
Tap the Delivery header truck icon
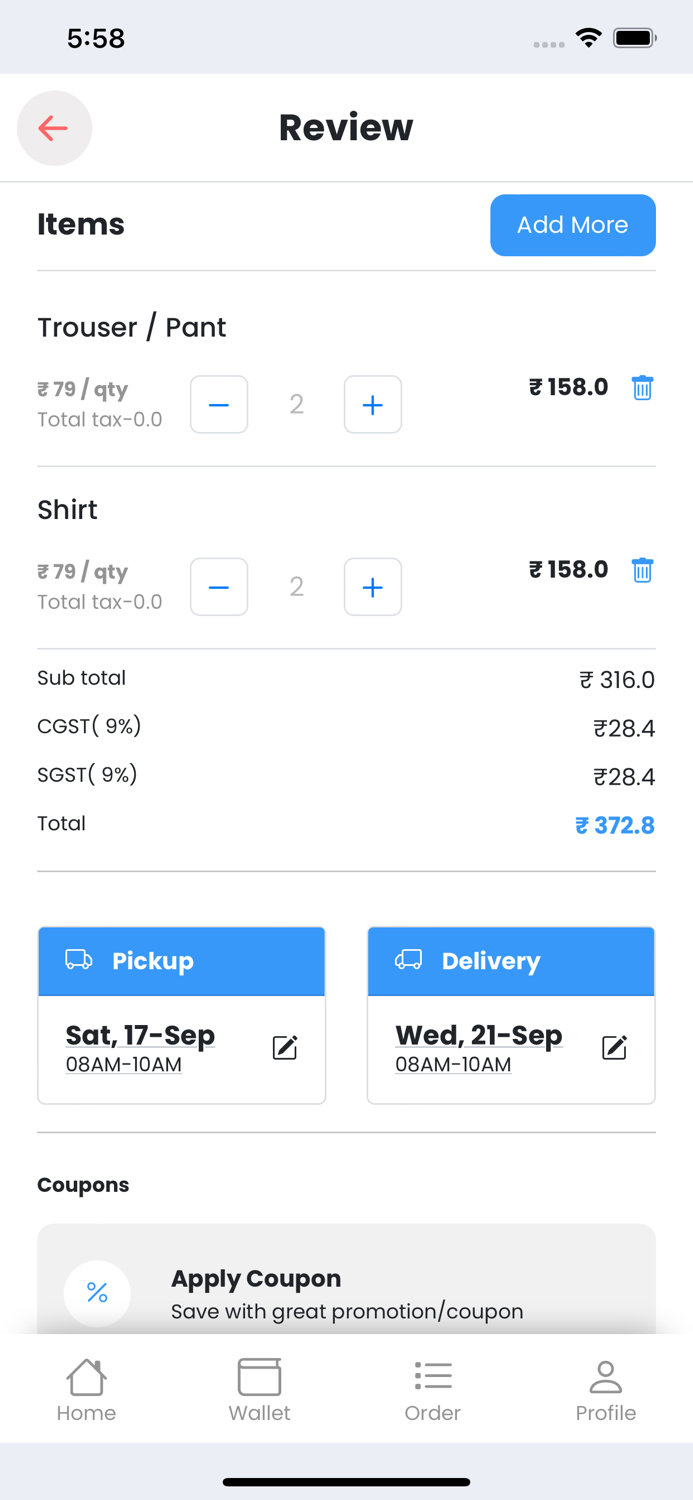(x=408, y=960)
